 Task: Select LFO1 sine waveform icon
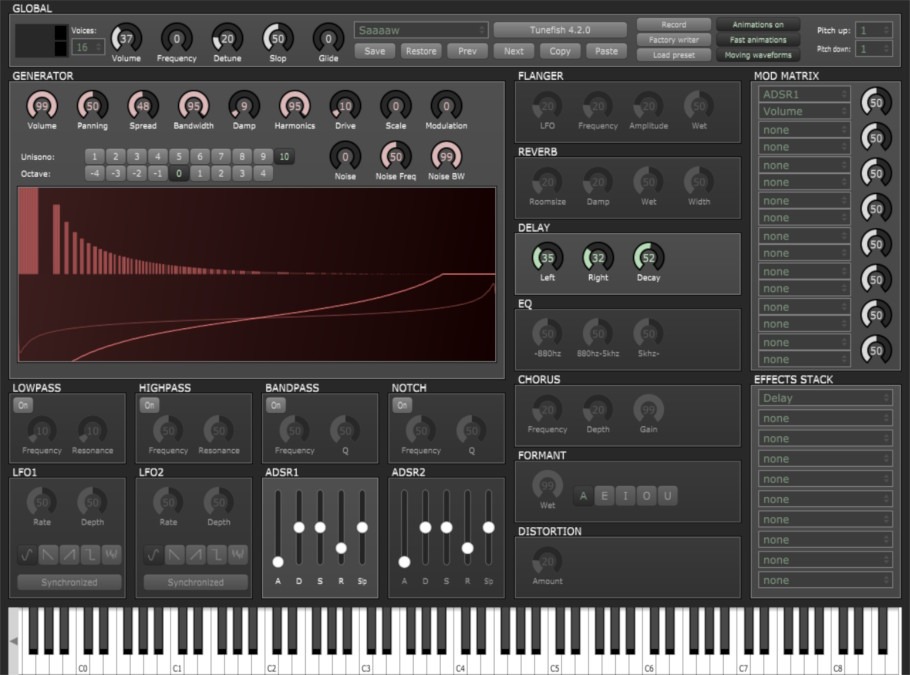click(27, 555)
